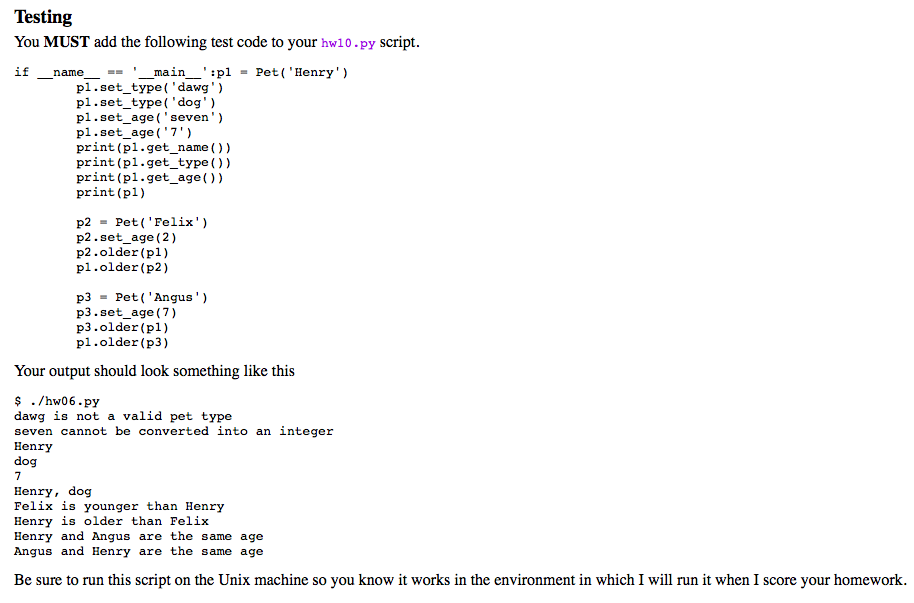Click "Your output should look something like this"
The height and width of the screenshot is (603, 914).
[x=155, y=371]
